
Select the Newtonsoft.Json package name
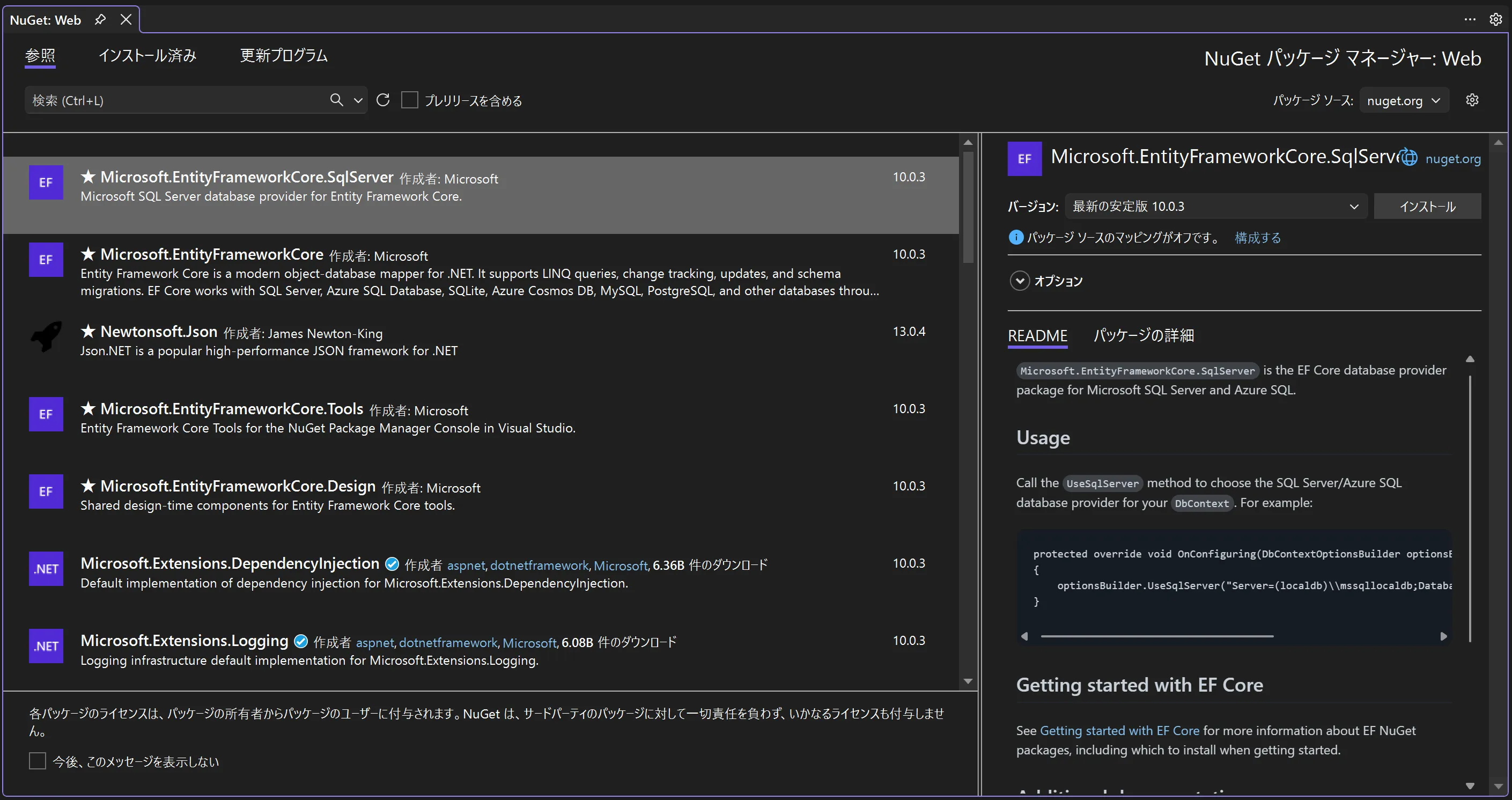tap(159, 331)
